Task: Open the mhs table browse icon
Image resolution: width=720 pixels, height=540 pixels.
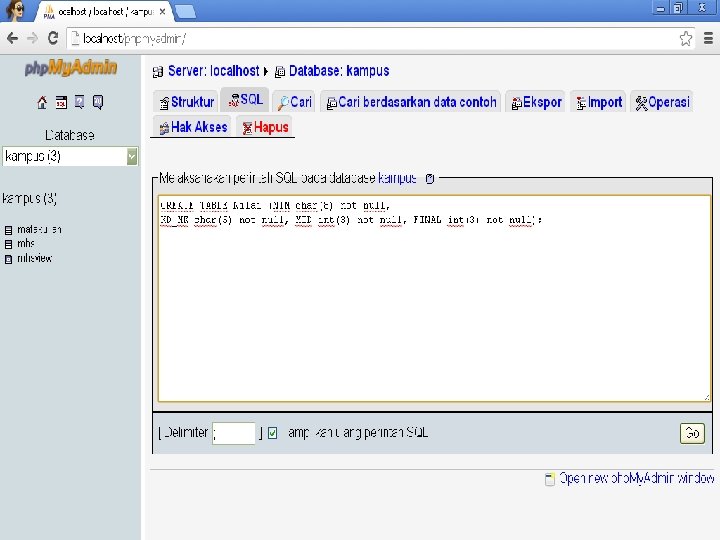Action: (x=8, y=244)
